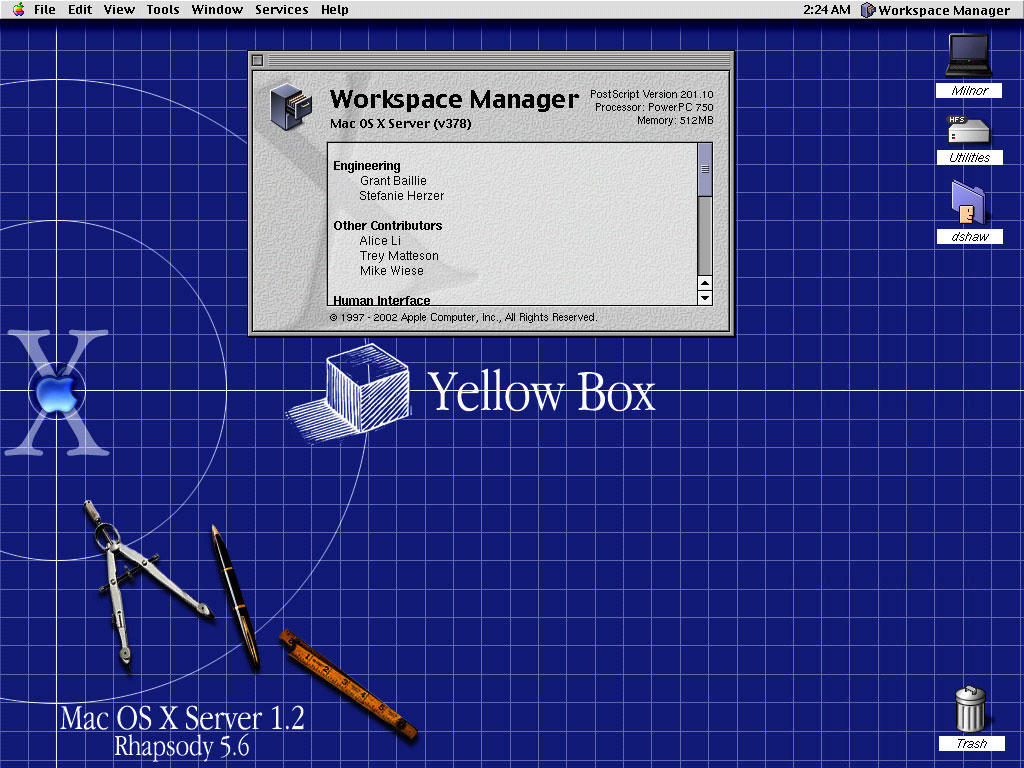Click the name Mike Wiese
The height and width of the screenshot is (768, 1024).
(x=392, y=271)
